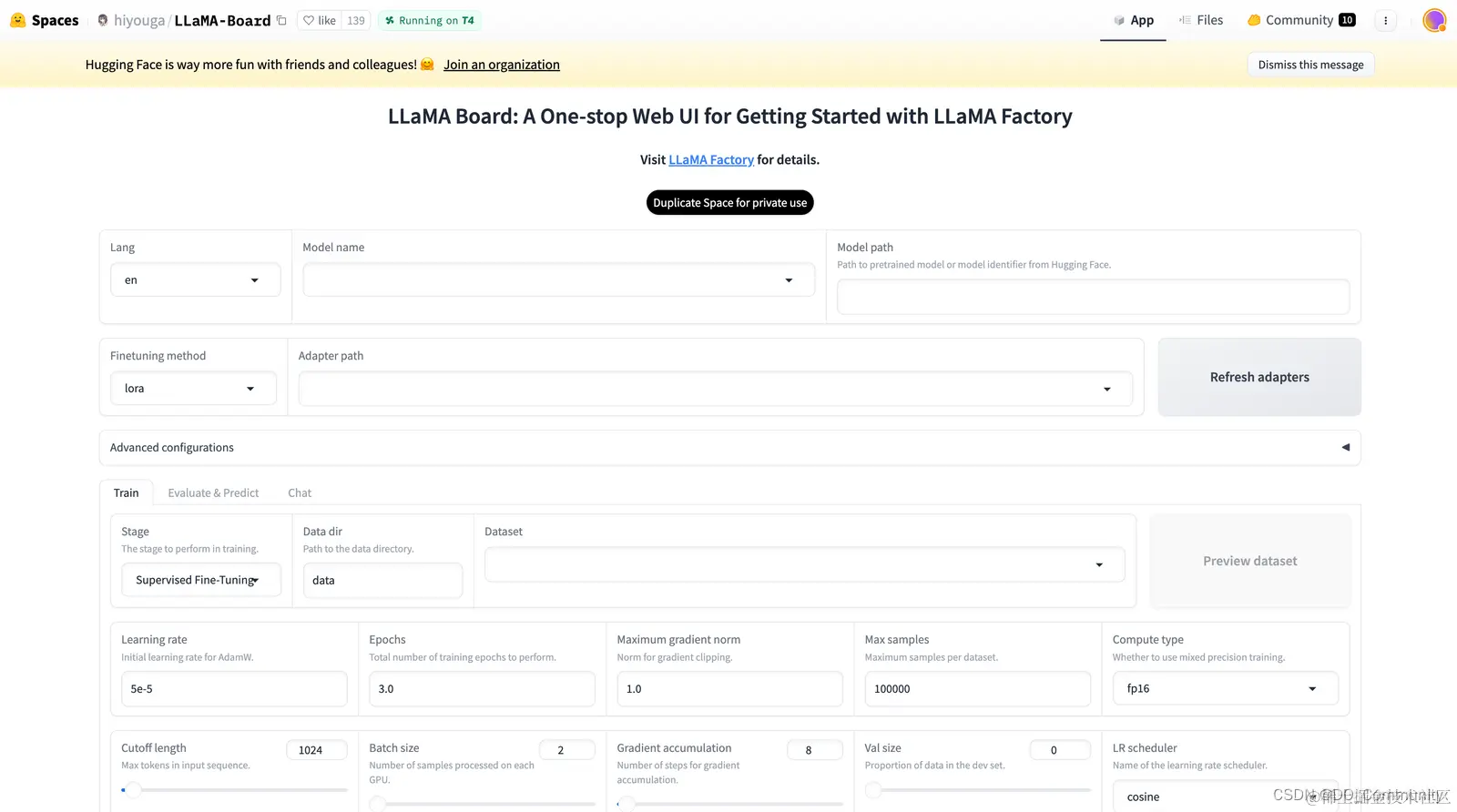1457x812 pixels.
Task: Adjust the Val size slider
Action: click(x=977, y=789)
